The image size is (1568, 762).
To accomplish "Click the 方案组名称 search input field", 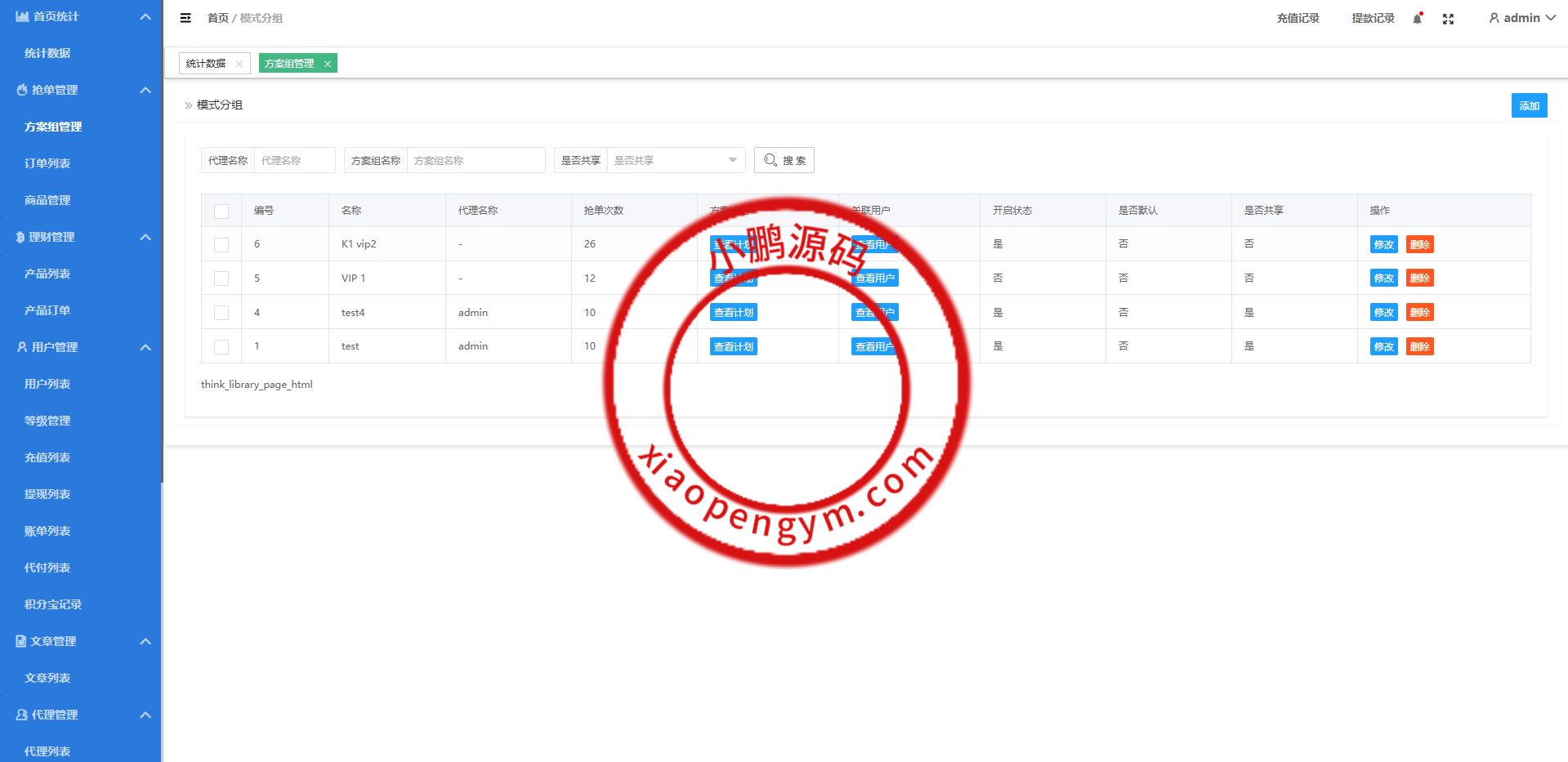I will point(476,160).
